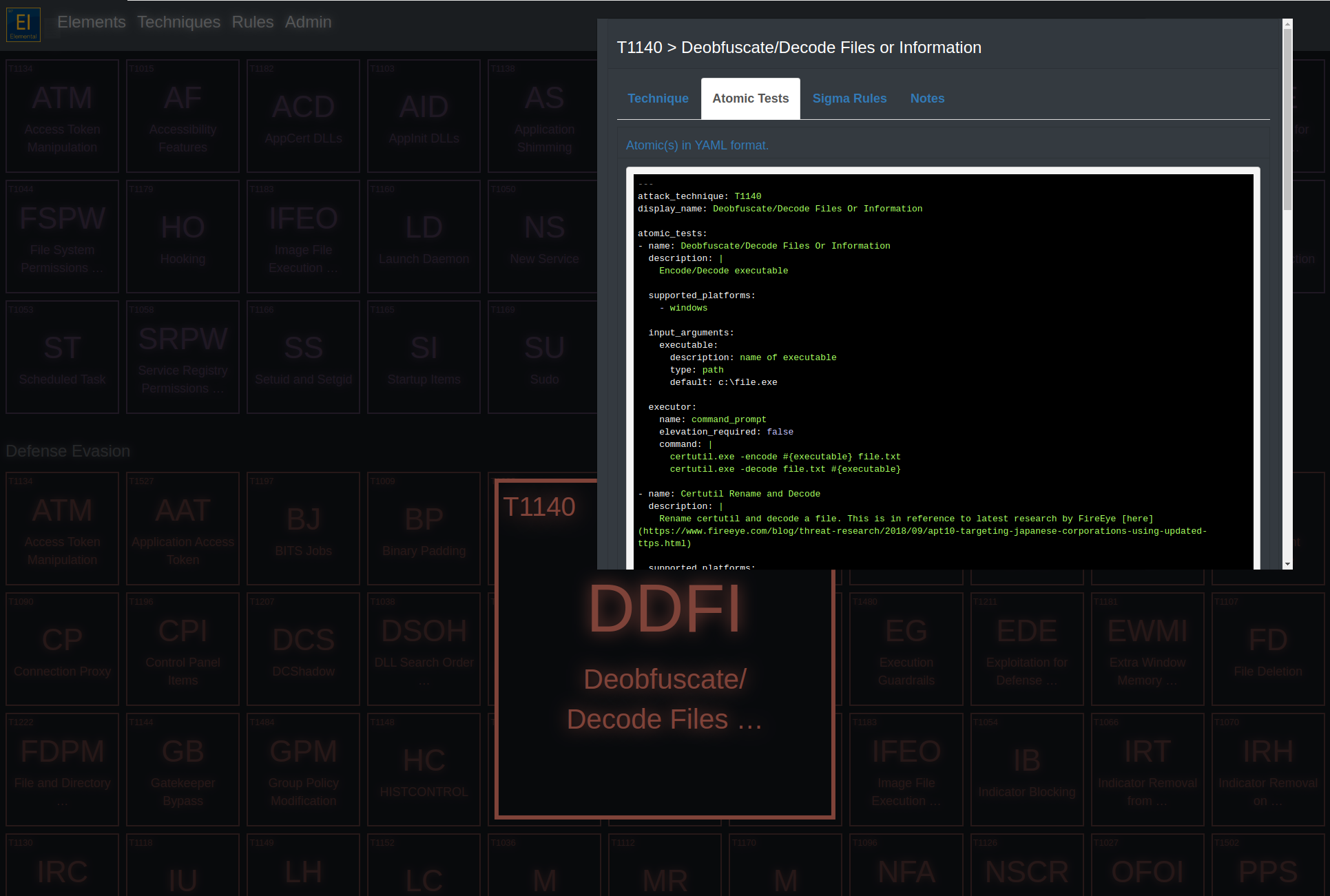Select the CPI Control Panel Items tile
Viewport: 1330px width, 896px height.
183,649
